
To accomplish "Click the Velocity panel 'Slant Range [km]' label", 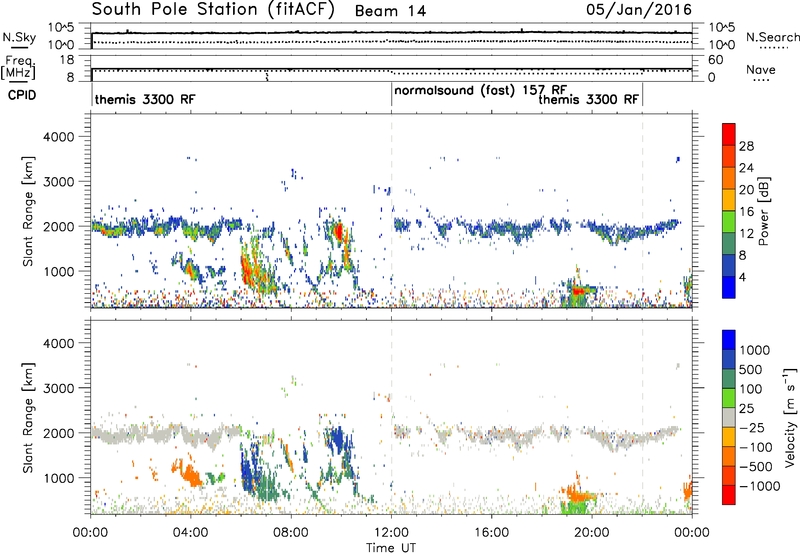I will 28,418.
